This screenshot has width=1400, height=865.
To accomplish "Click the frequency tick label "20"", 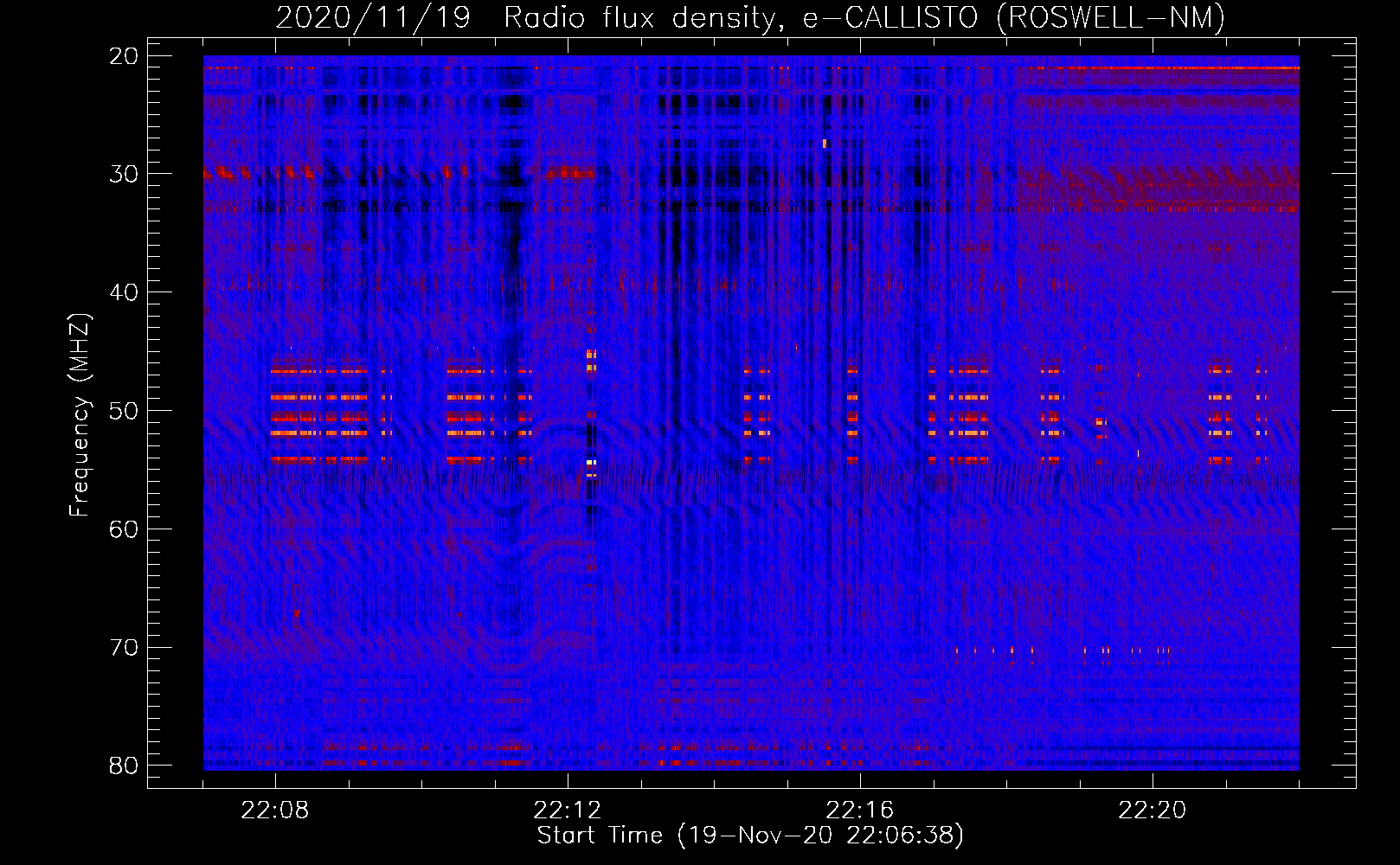I will point(124,56).
